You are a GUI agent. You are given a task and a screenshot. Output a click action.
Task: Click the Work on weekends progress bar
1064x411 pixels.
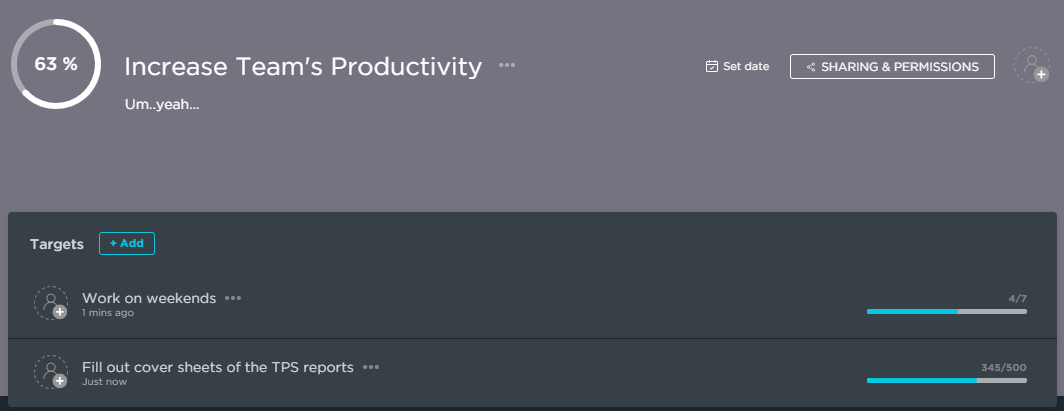pyautogui.click(x=946, y=312)
